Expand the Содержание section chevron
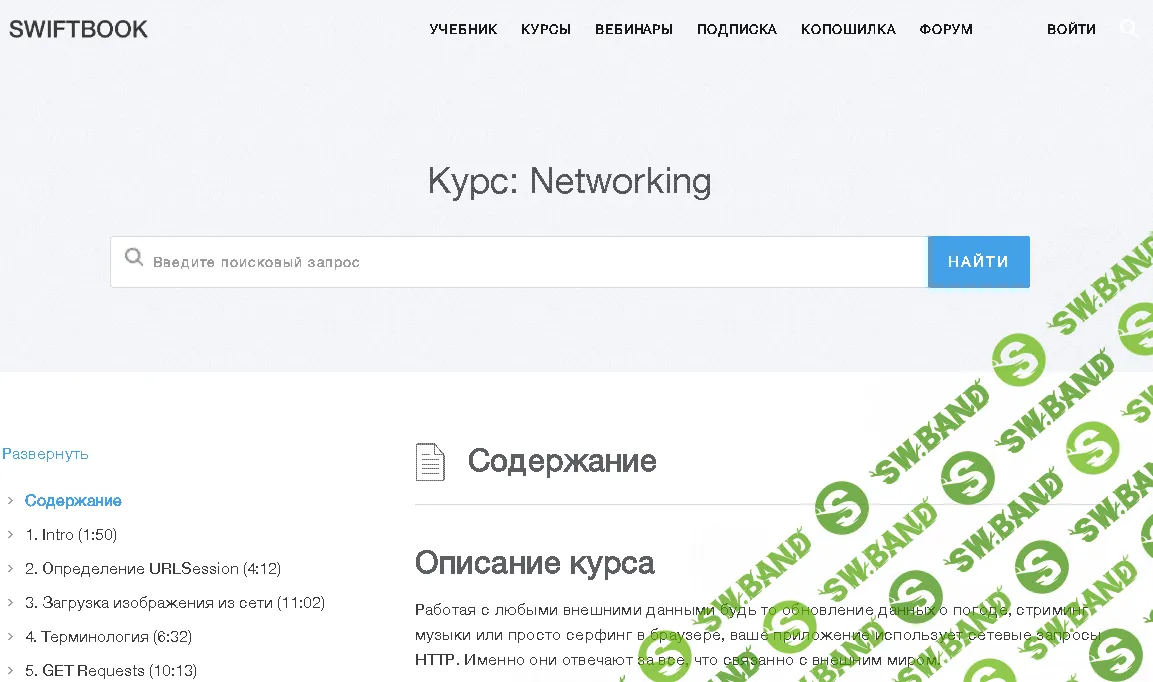The height and width of the screenshot is (682, 1153). click(x=9, y=500)
